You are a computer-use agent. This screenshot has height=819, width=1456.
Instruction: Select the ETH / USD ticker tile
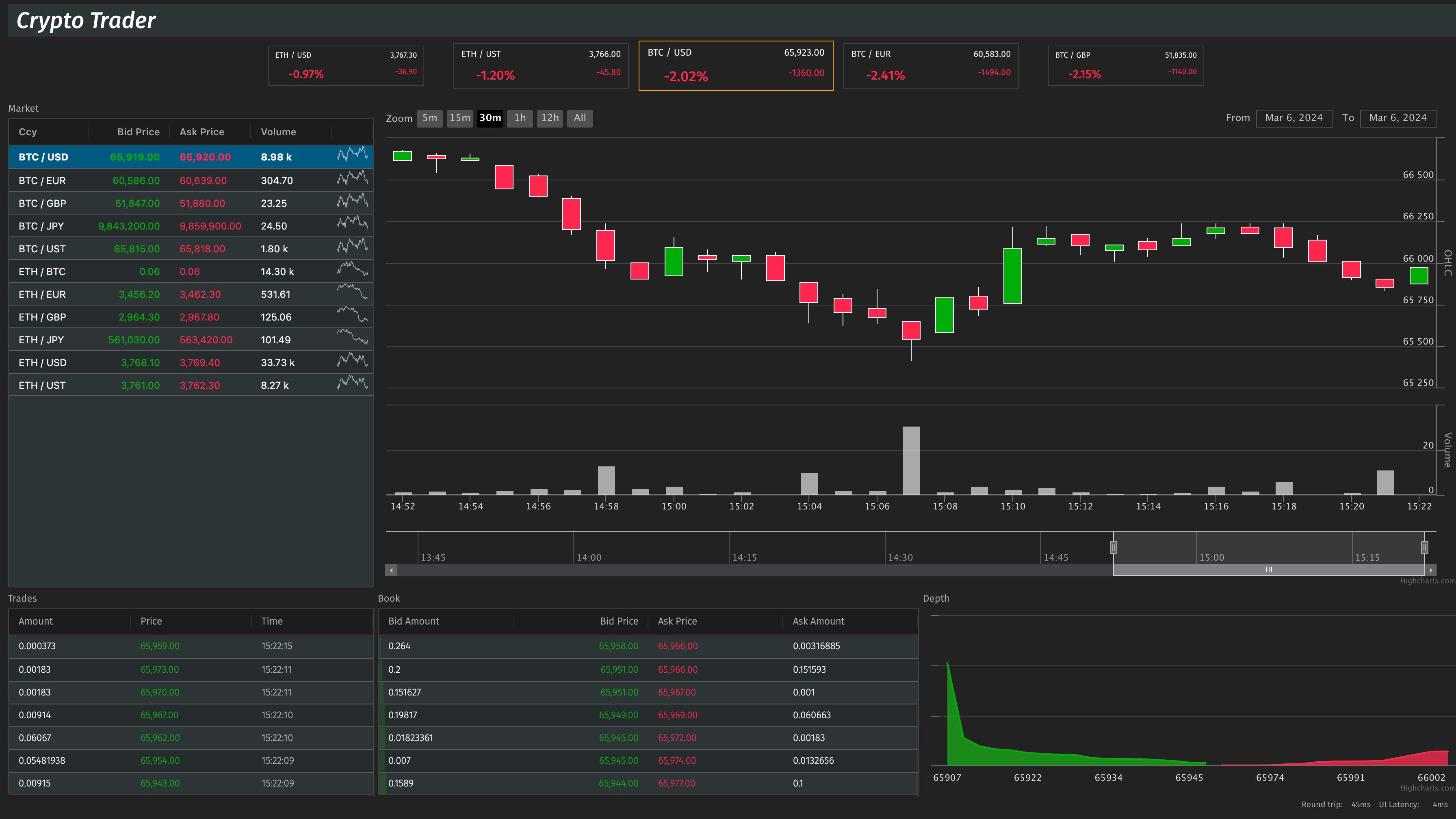click(346, 65)
